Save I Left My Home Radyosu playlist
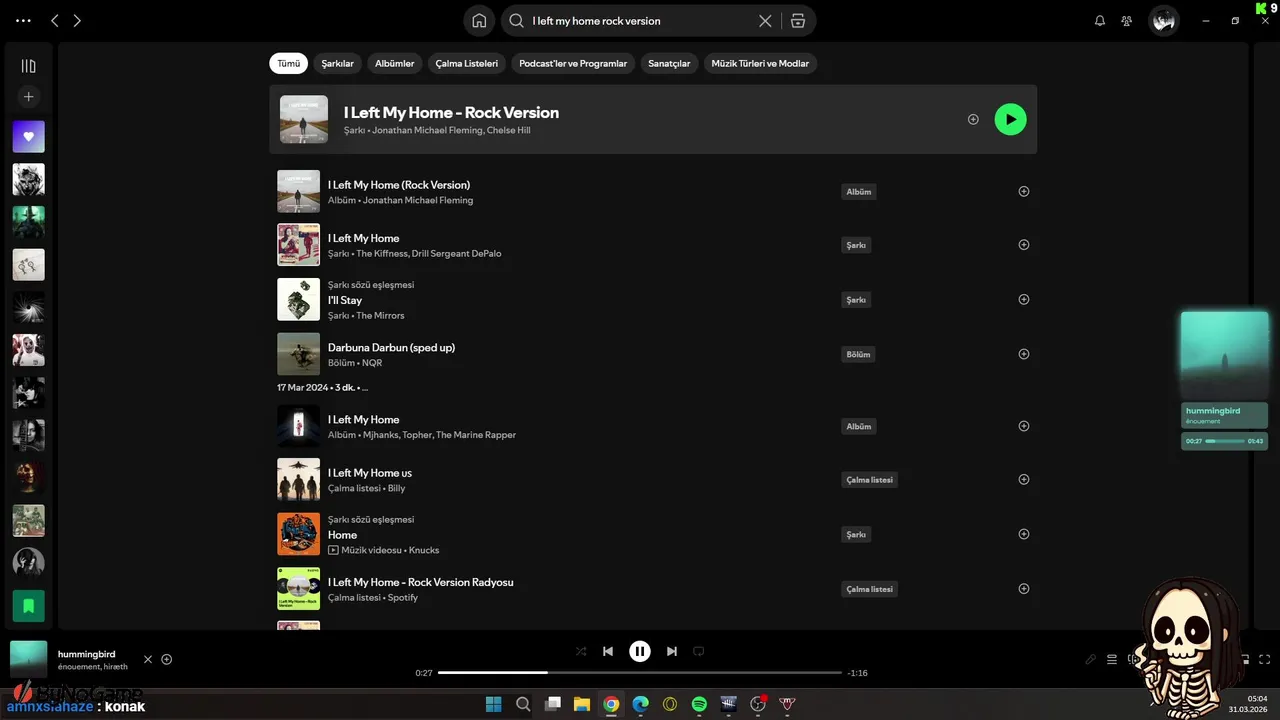1280x720 pixels. [x=1023, y=589]
